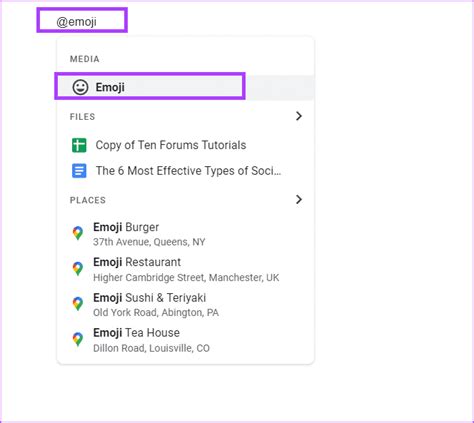Click the blue Docs icon for 6 Most Effective

(x=79, y=171)
